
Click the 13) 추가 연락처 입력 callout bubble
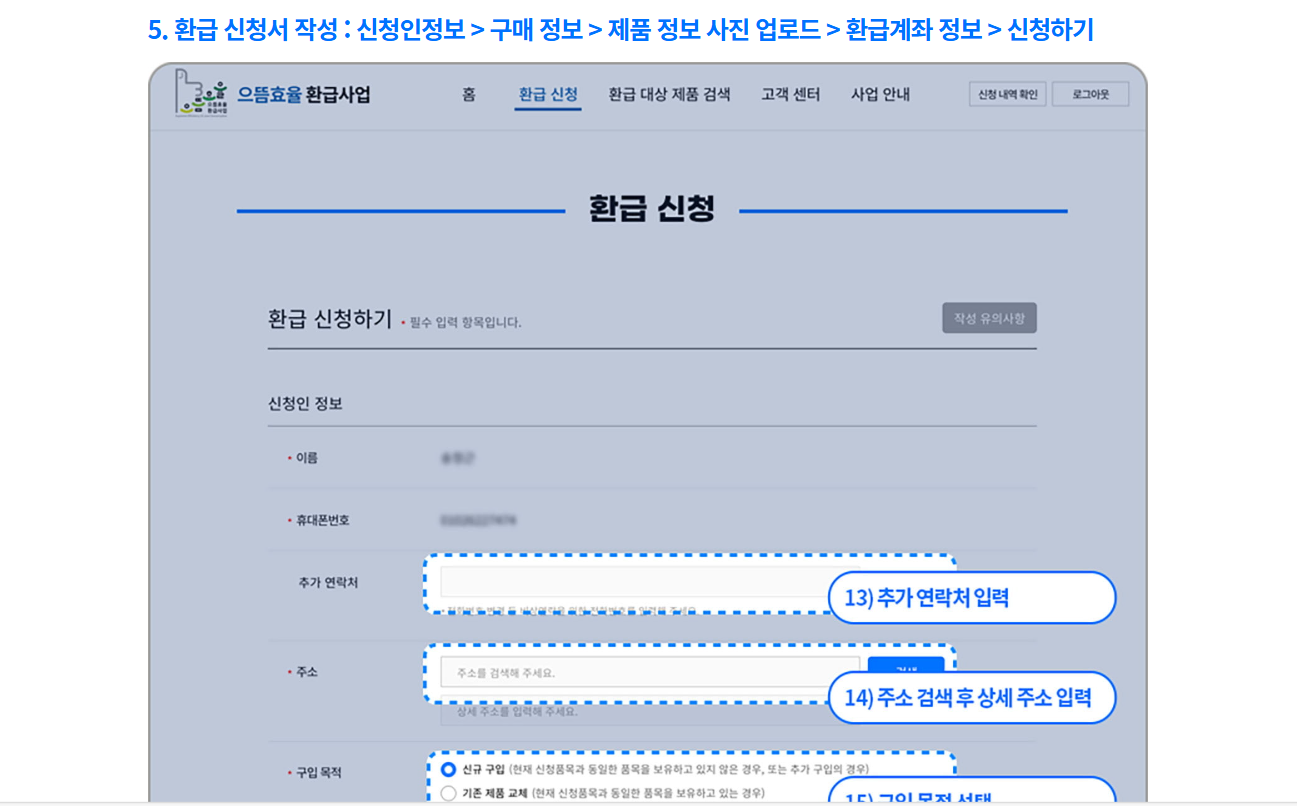click(x=971, y=597)
